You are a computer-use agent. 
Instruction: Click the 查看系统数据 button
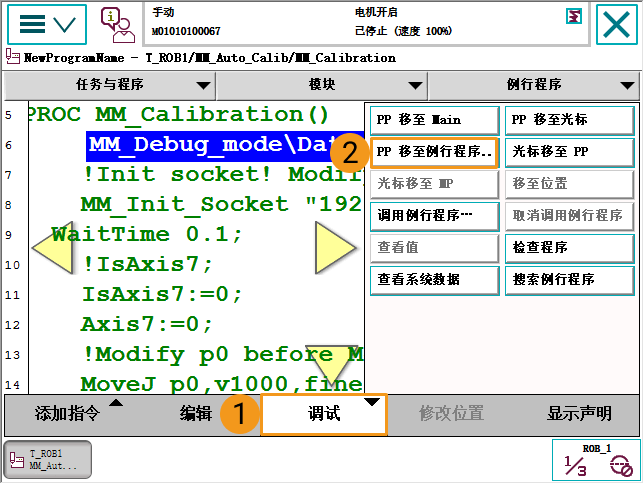pyautogui.click(x=435, y=281)
